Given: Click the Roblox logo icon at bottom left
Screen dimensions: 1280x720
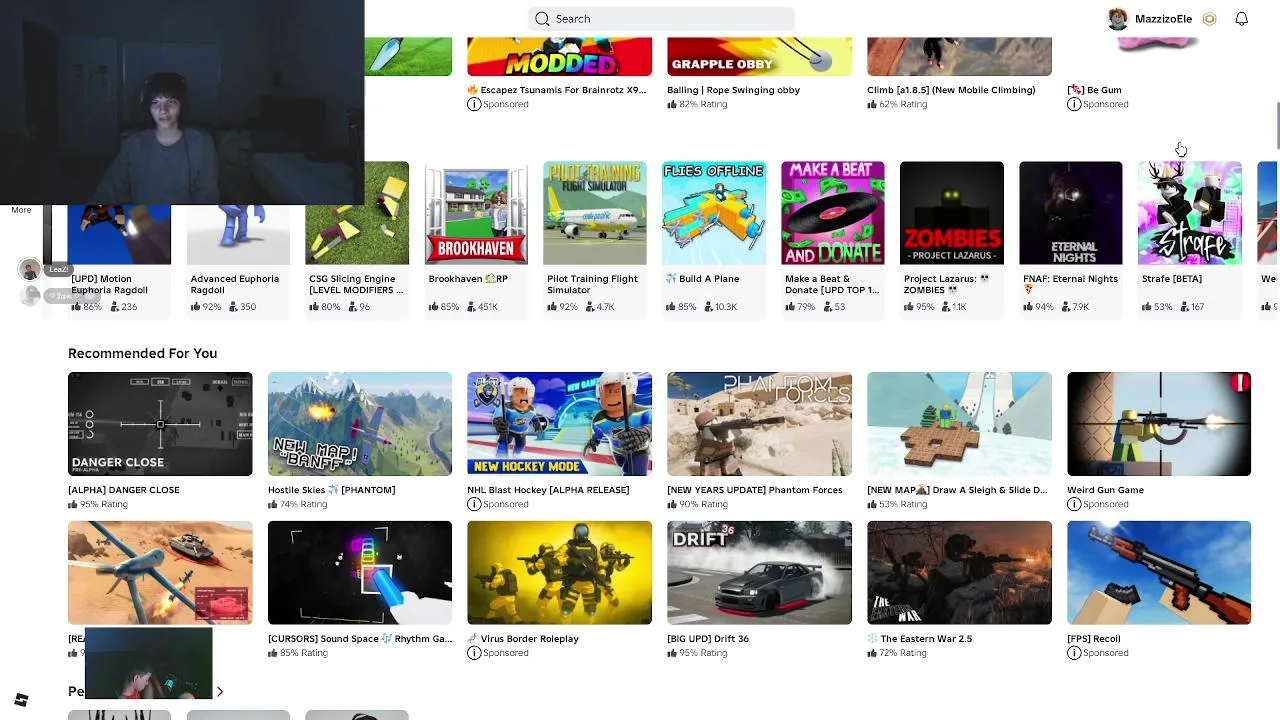Looking at the screenshot, I should click(21, 700).
